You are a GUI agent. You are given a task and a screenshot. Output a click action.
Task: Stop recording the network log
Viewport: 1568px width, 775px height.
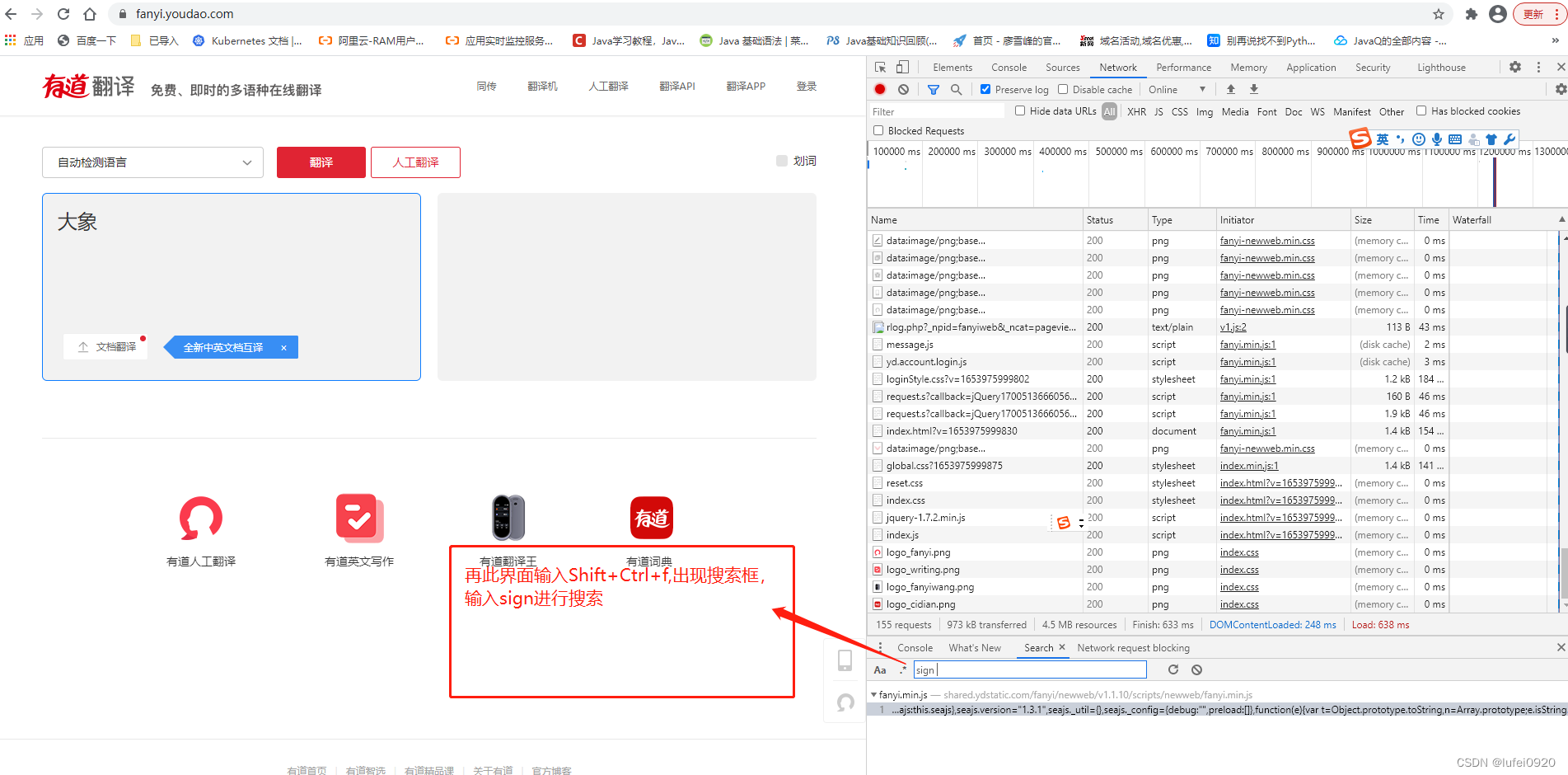click(880, 89)
